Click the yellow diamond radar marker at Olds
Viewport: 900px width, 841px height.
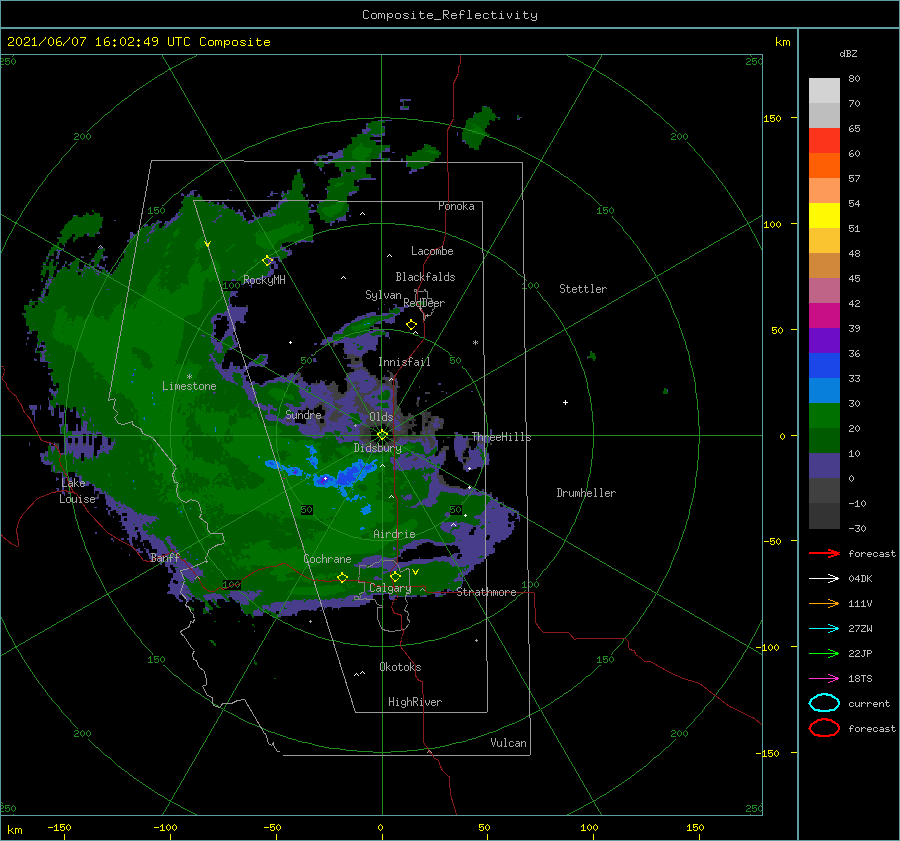click(382, 435)
